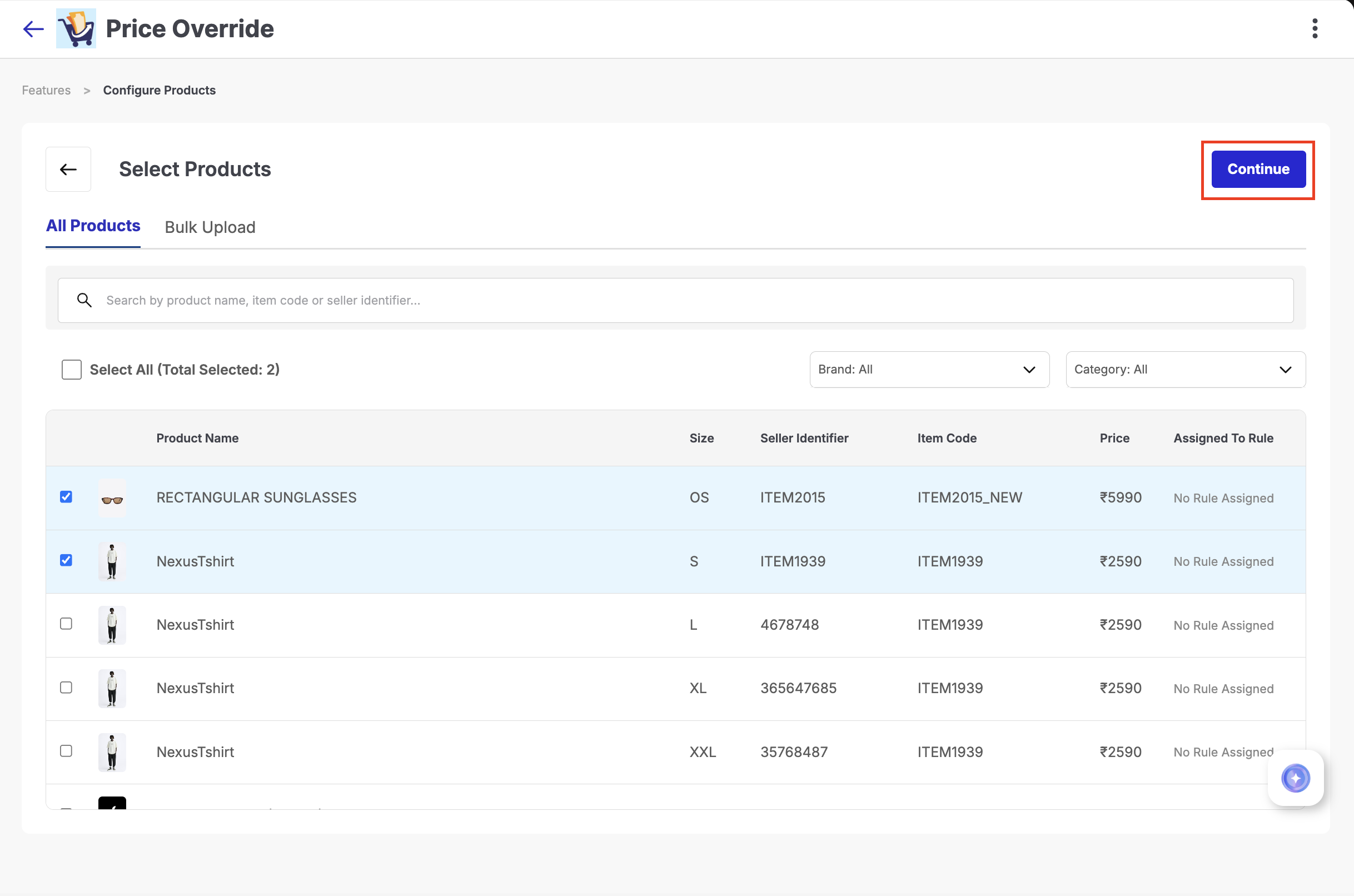Click the search magnifier icon
The height and width of the screenshot is (896, 1354).
pyautogui.click(x=84, y=300)
